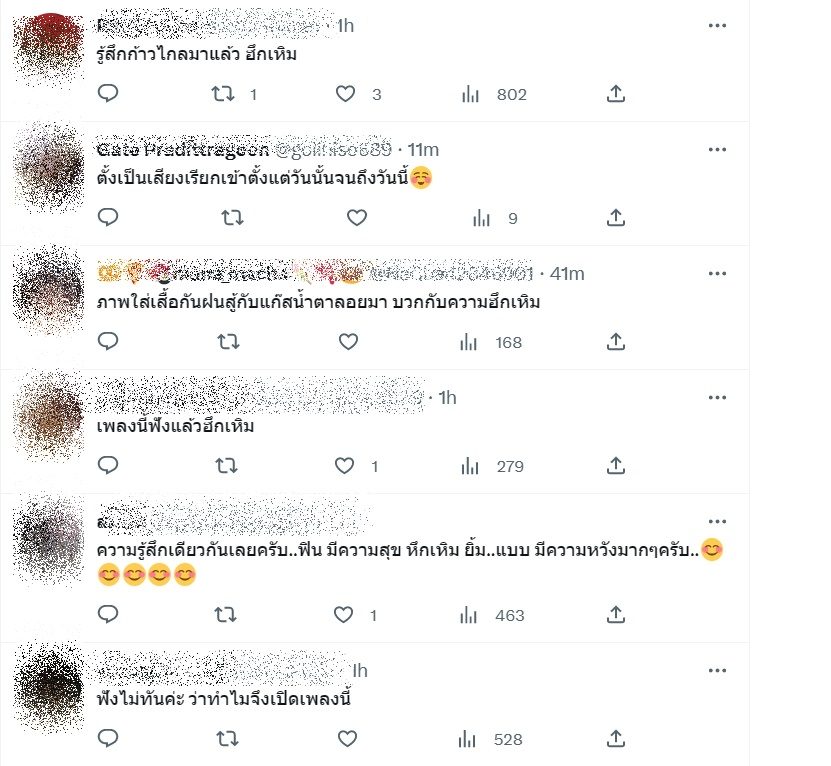The width and height of the screenshot is (831, 766).
Task: Retweet the post with 463 views
Action: (225, 614)
